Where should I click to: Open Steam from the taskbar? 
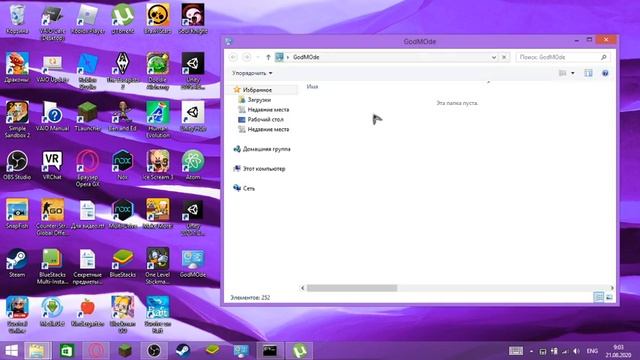click(183, 351)
